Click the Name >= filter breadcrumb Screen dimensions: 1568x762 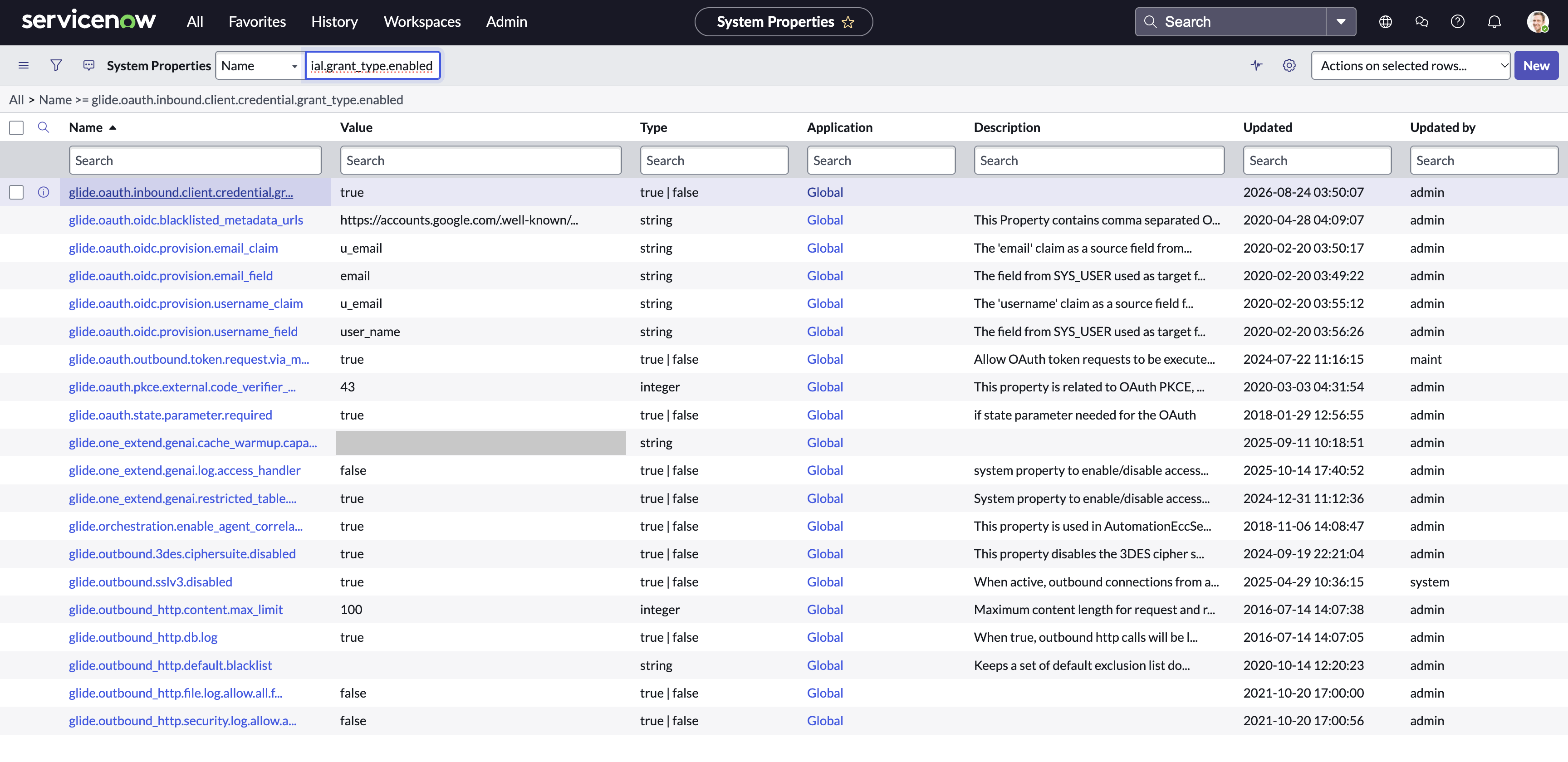tap(220, 100)
